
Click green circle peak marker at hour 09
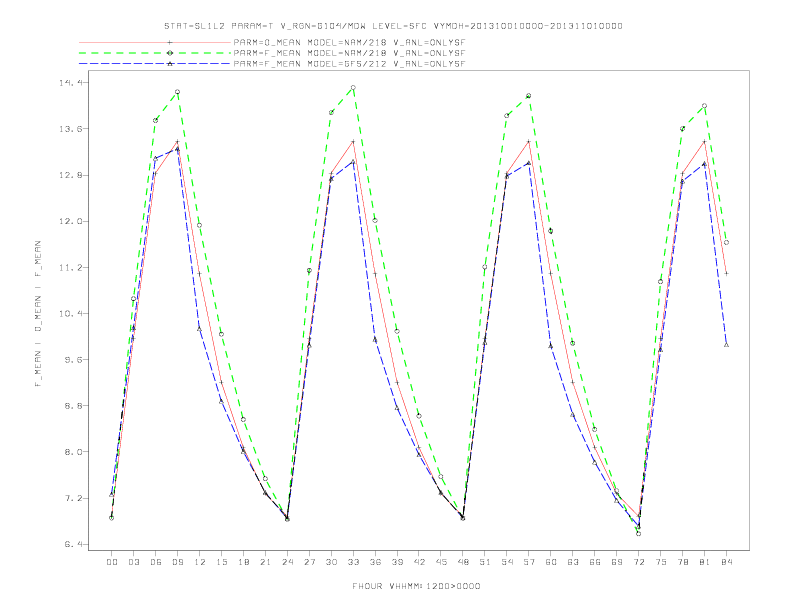177,92
